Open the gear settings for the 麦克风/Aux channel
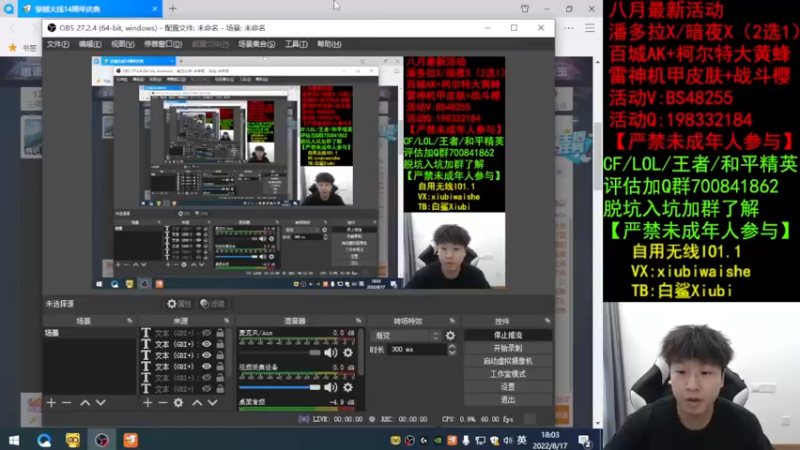Viewport: 800px width, 450px height. 348,353
